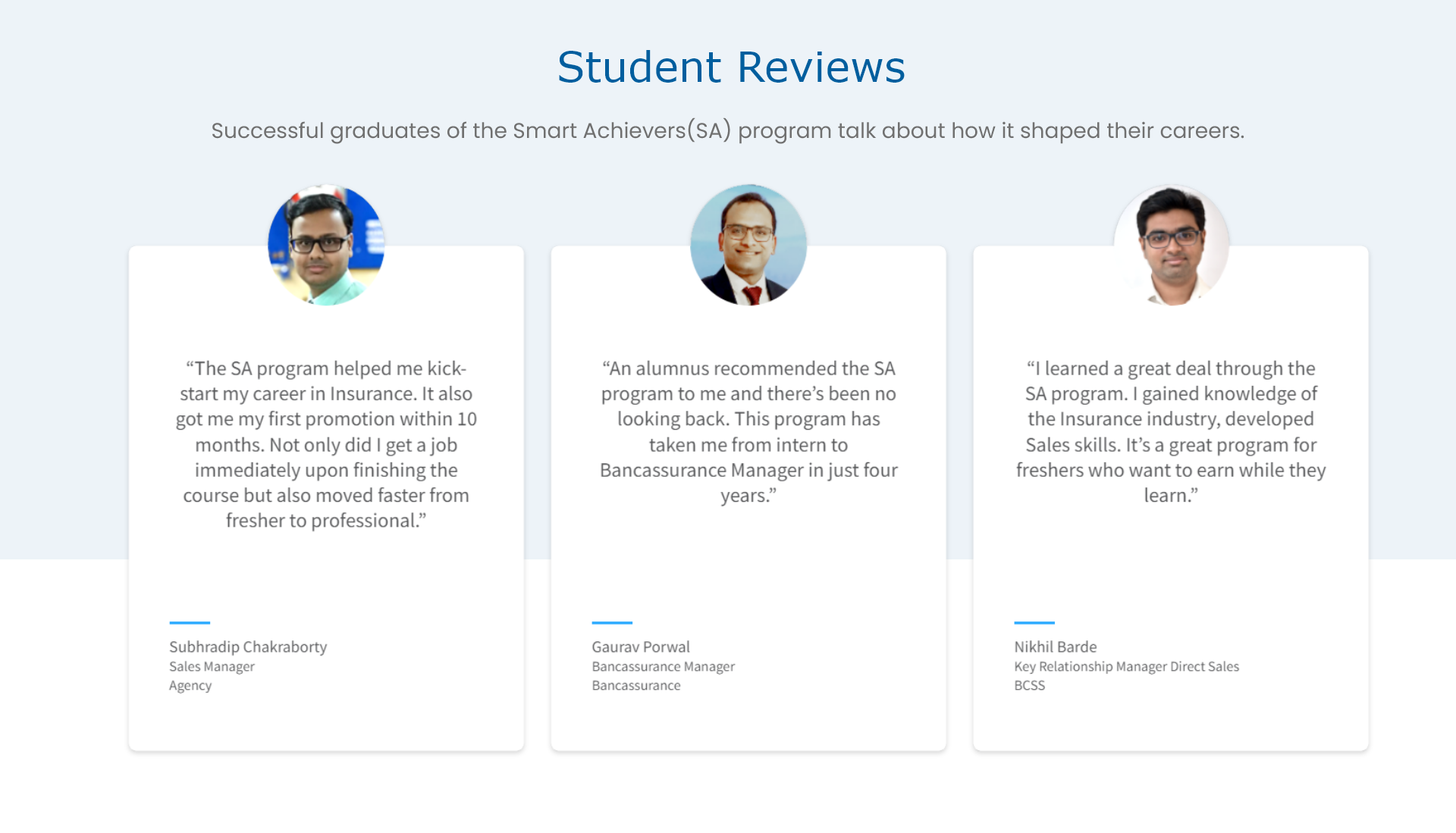Click blue divider line above Subhradip Chakraborty

point(190,622)
